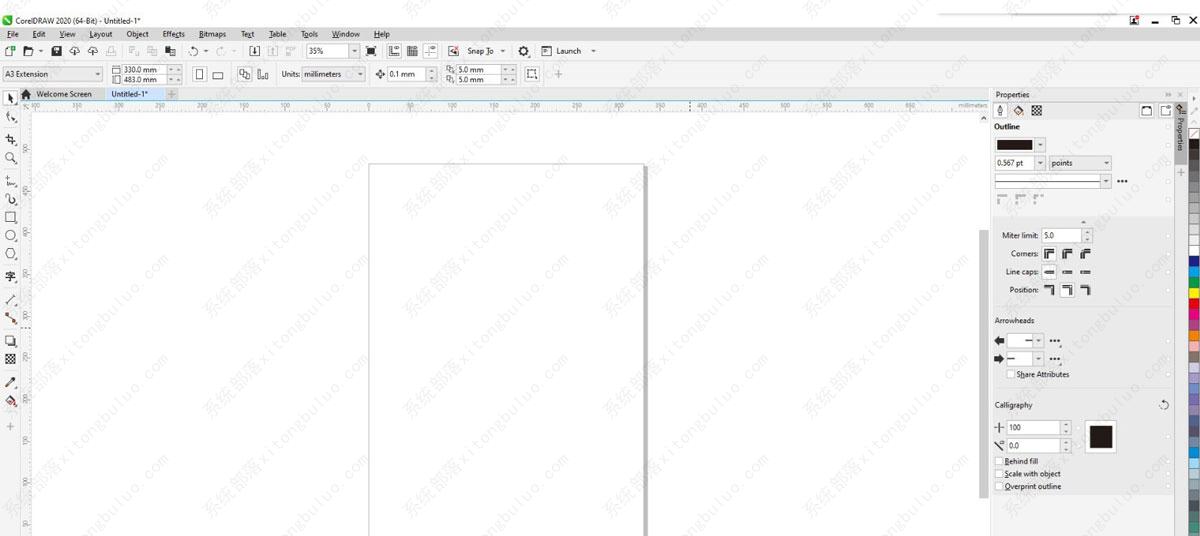
Task: Toggle Show guidelines button
Action: coord(430,51)
